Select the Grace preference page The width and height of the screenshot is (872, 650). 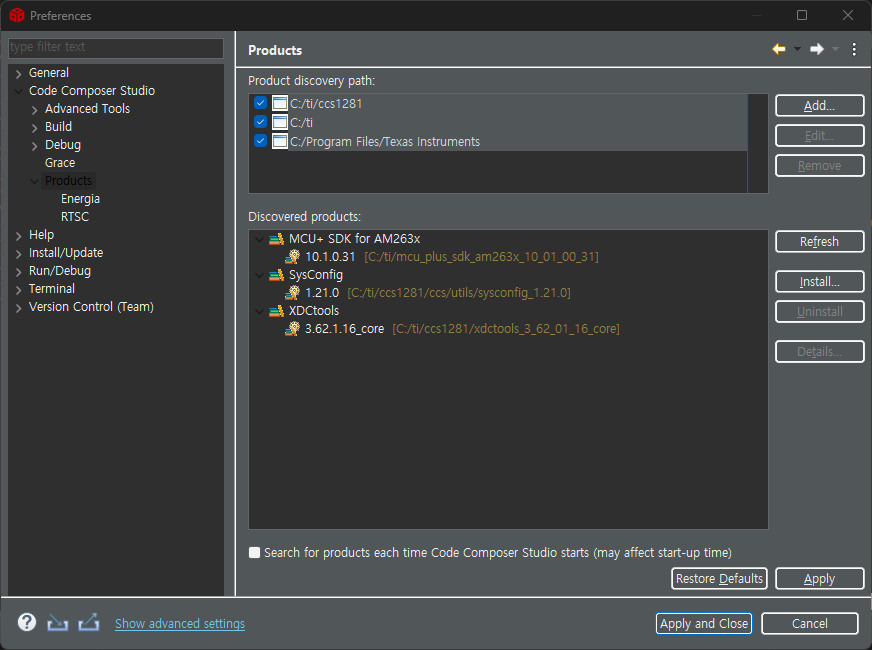(x=60, y=162)
